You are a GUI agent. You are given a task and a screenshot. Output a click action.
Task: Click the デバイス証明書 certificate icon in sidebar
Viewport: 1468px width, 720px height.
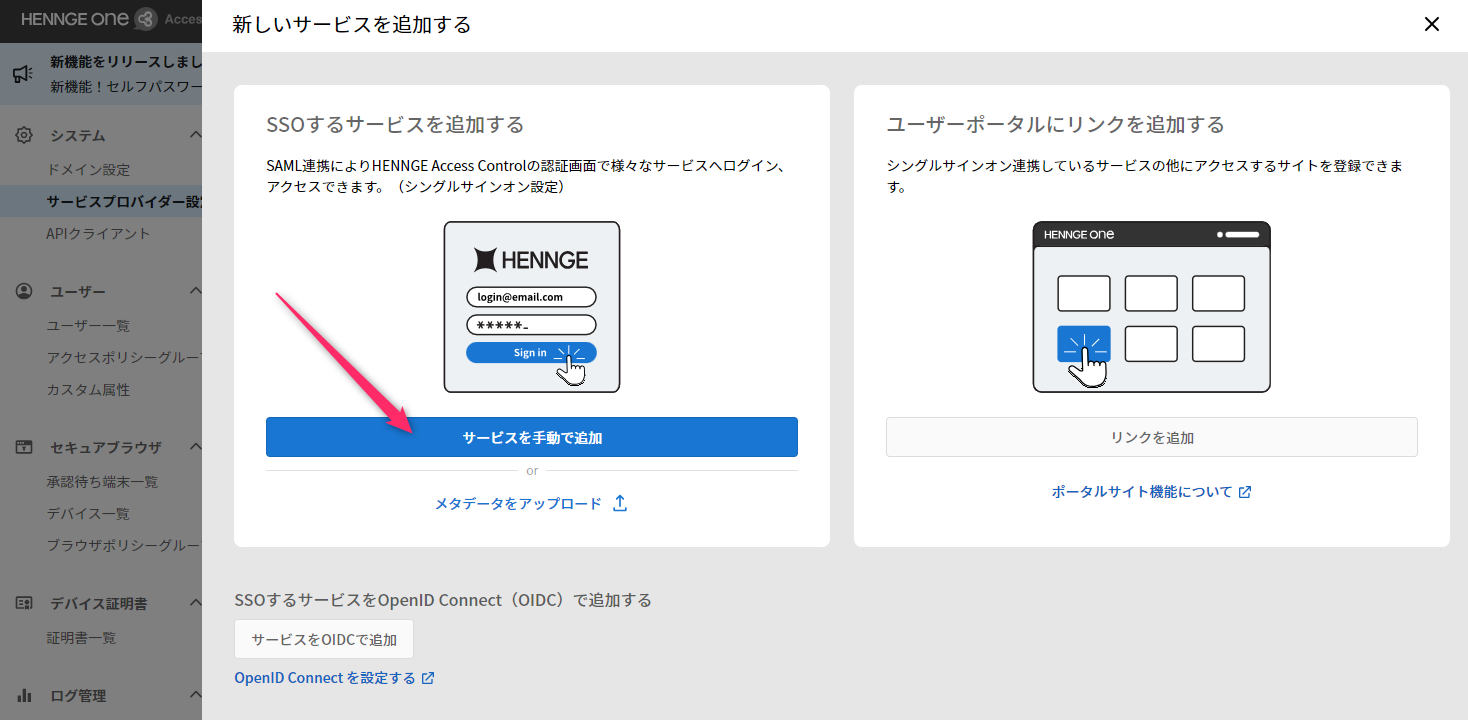point(24,603)
